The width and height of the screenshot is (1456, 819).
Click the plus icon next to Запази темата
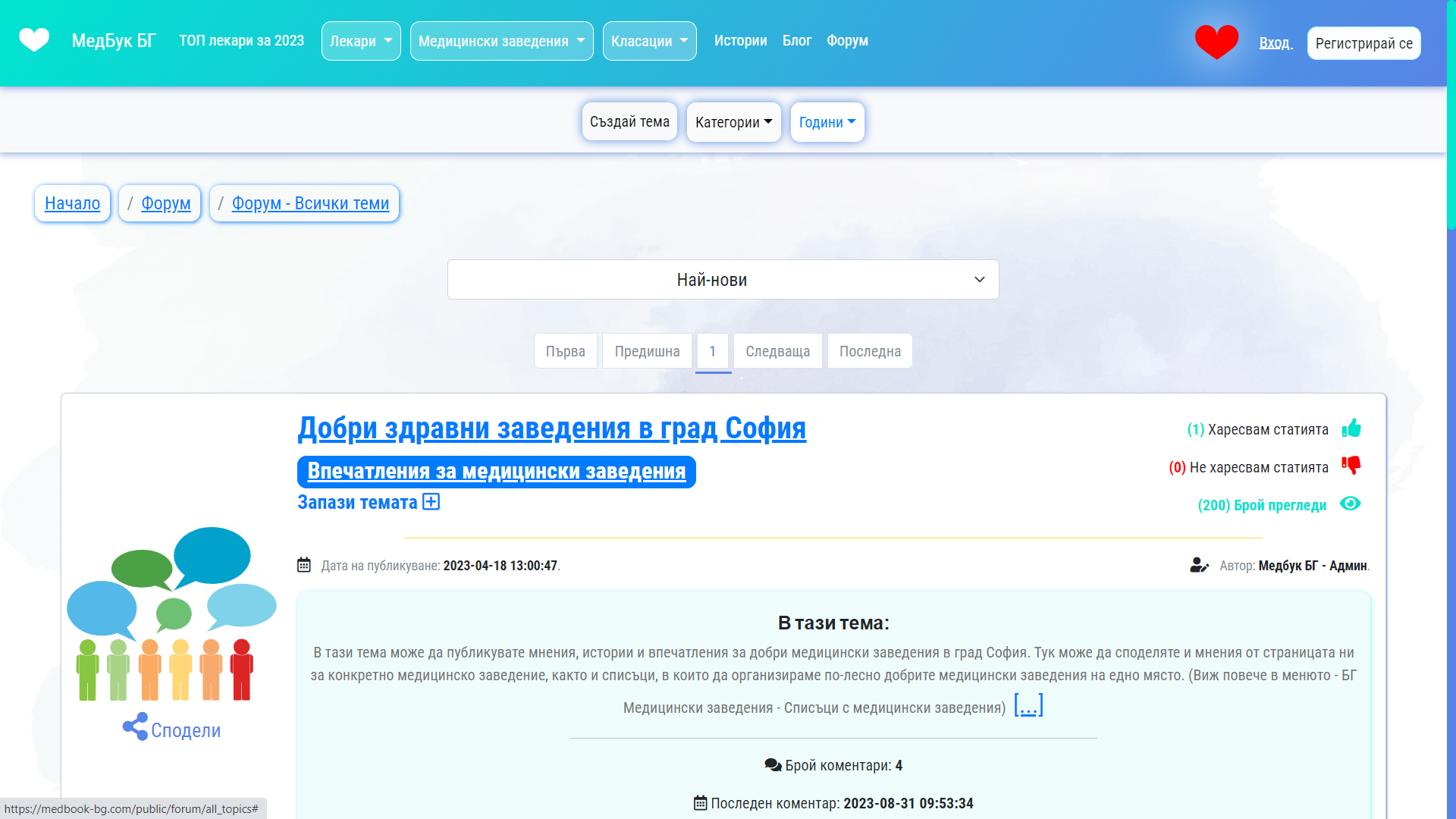coord(431,501)
